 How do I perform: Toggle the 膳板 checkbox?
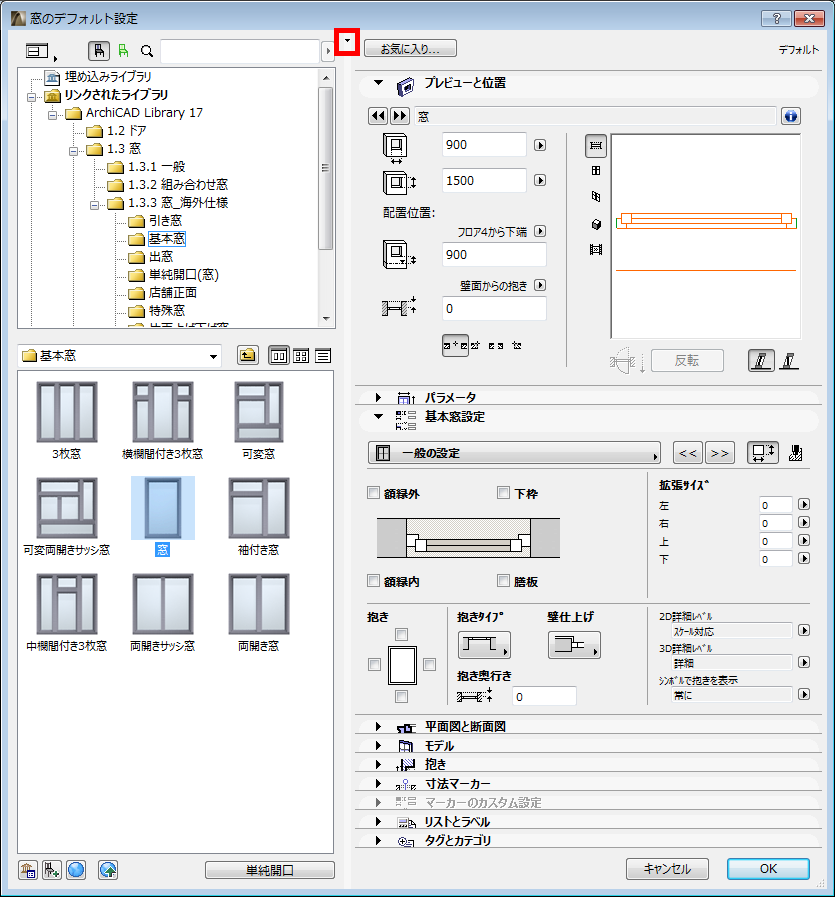pyautogui.click(x=505, y=581)
